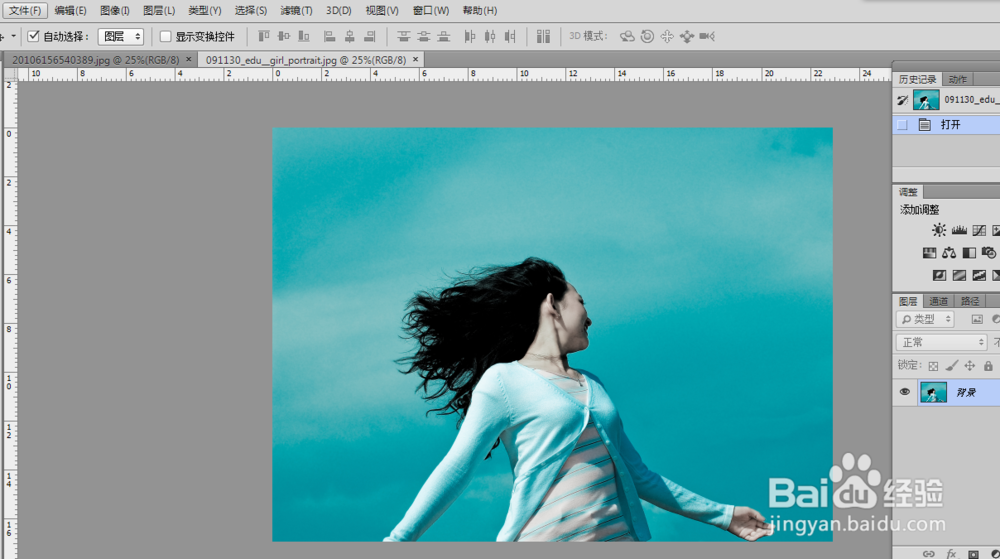The width and height of the screenshot is (1000, 559).
Task: Toggle lock transparent pixels
Action: [933, 366]
